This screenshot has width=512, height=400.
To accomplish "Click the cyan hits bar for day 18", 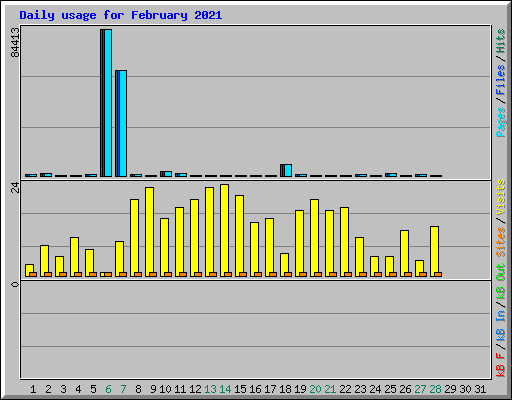I will tap(288, 170).
